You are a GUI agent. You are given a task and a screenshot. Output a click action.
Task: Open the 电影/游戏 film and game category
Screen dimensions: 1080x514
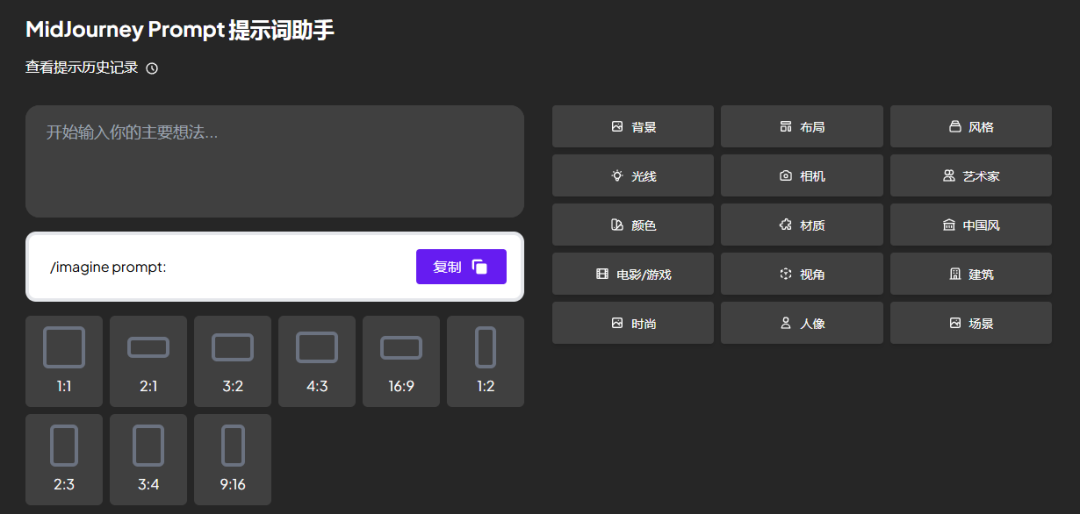[x=633, y=274]
